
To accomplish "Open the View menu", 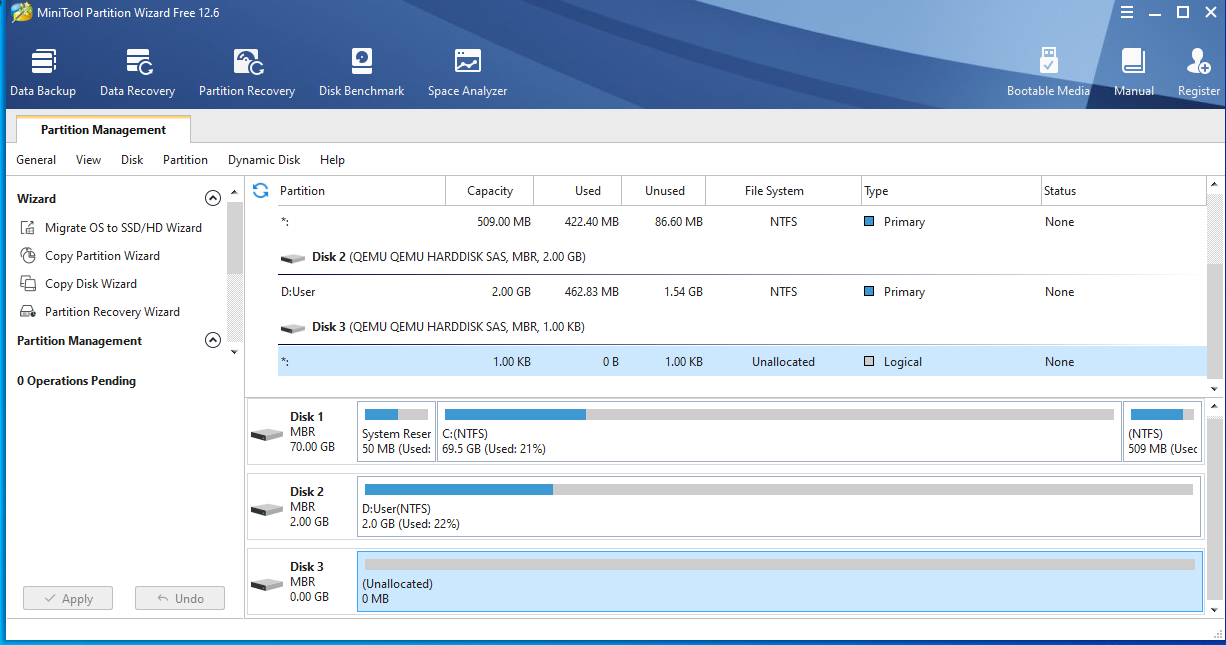I will point(88,160).
